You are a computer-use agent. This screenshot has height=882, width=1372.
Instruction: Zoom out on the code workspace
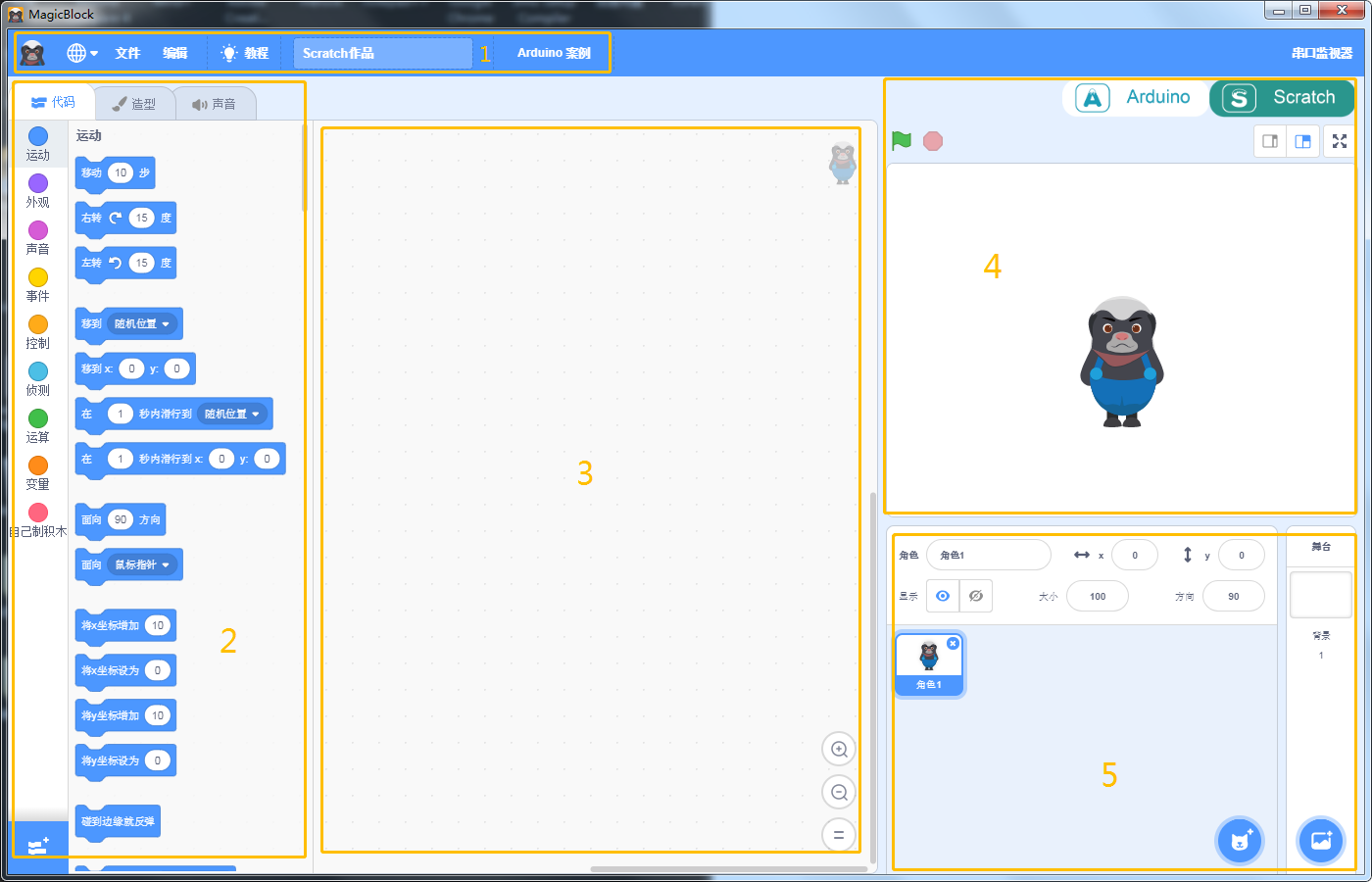tap(839, 792)
